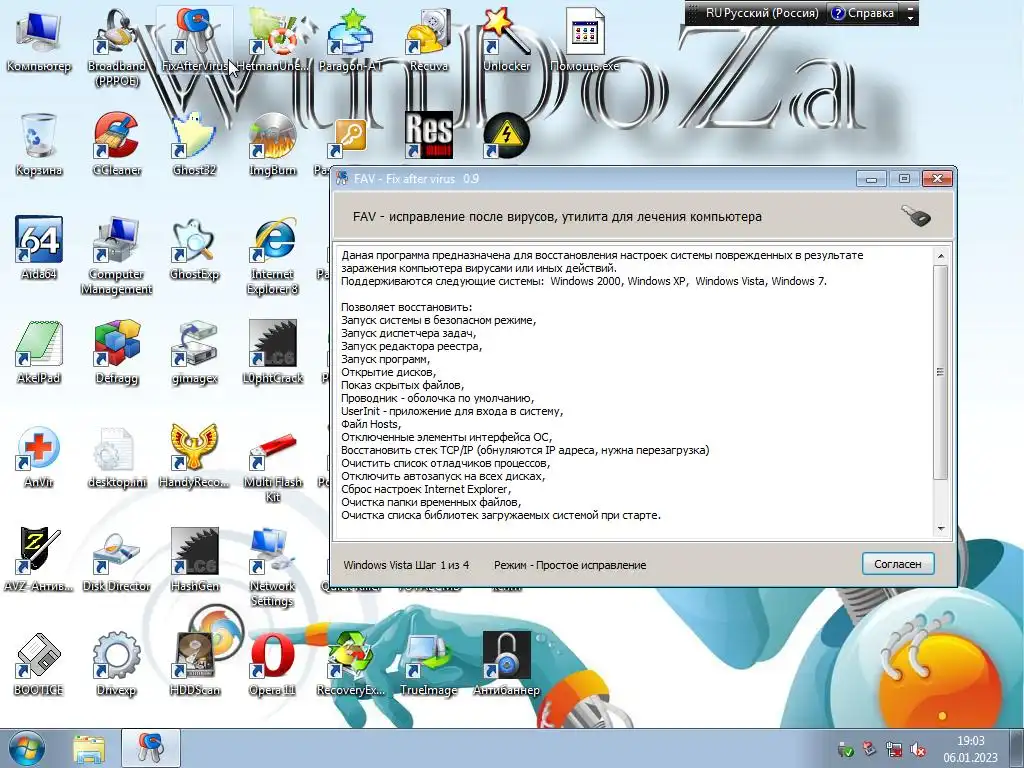The image size is (1024, 768).
Task: Click 'Режим - Простое исправление' status text
Action: (570, 565)
